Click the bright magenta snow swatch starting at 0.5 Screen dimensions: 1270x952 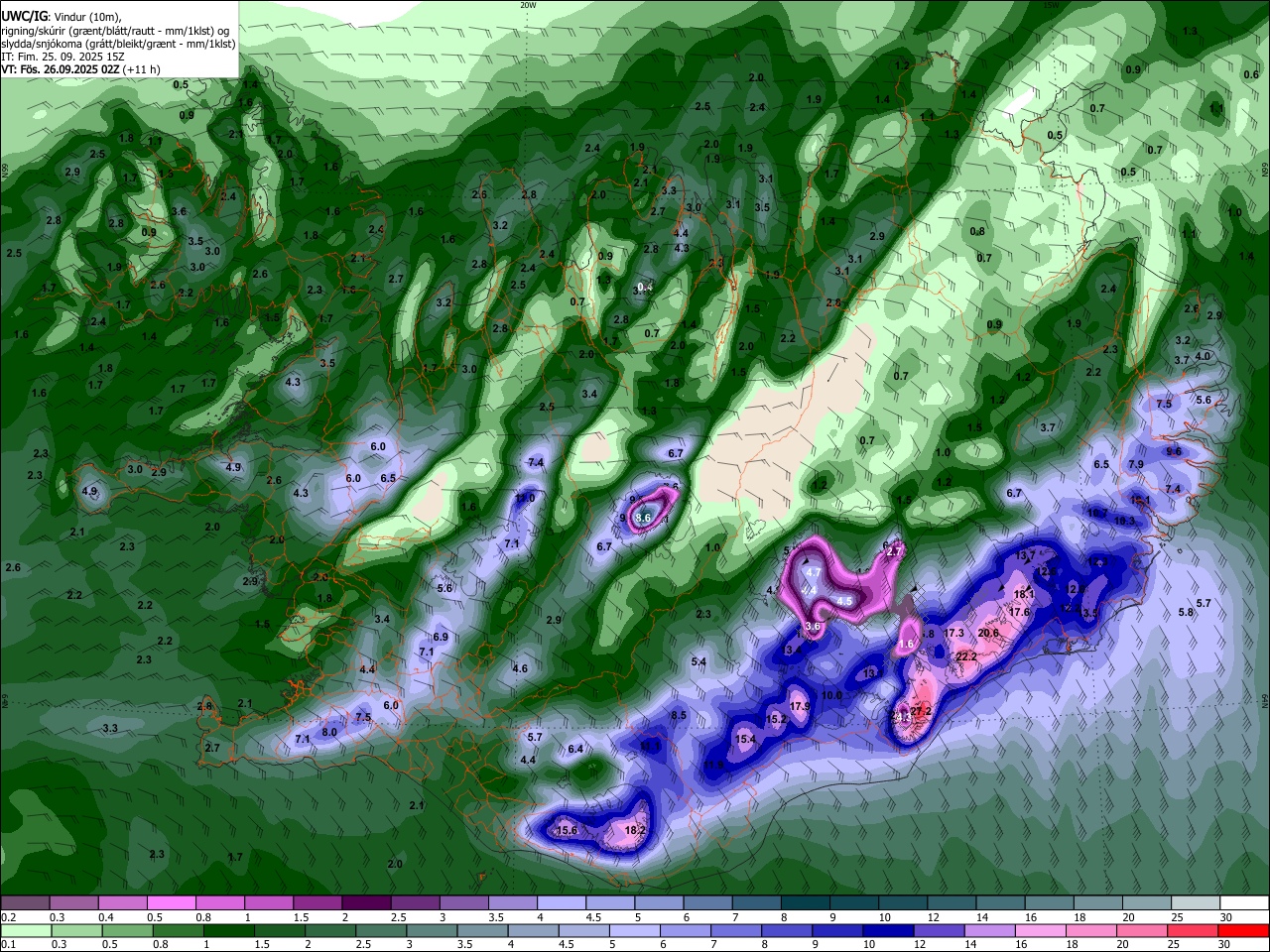coord(171,902)
